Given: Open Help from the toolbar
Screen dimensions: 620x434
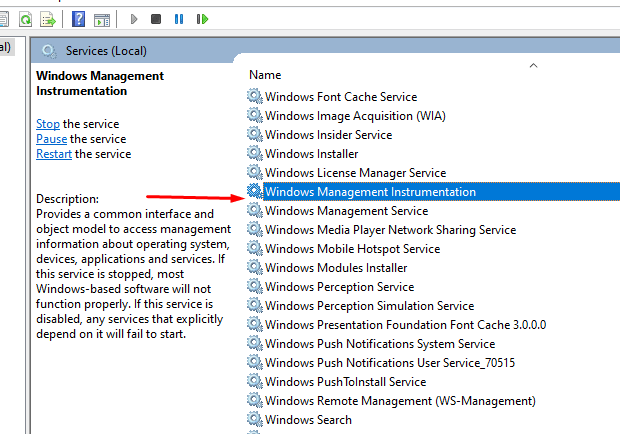Looking at the screenshot, I should pos(79,19).
